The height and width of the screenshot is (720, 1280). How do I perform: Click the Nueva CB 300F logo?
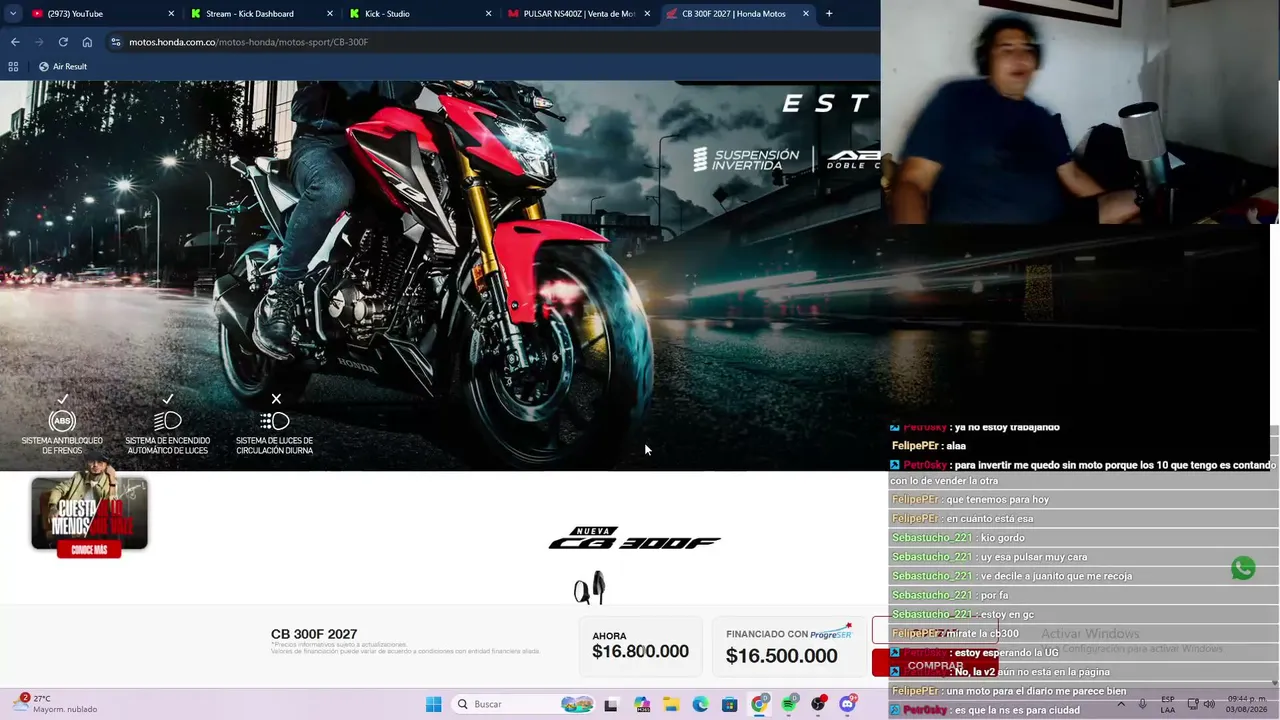634,539
